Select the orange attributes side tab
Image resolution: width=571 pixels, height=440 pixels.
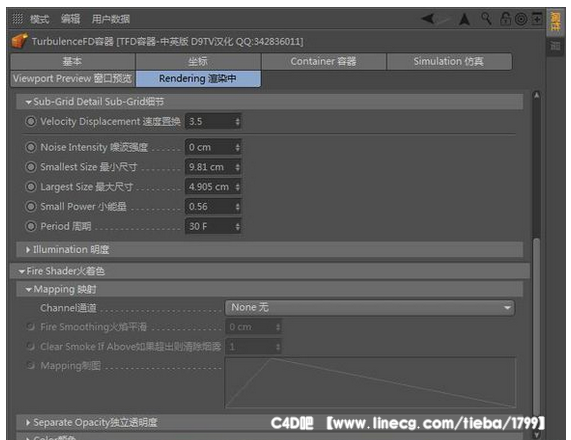[x=555, y=22]
